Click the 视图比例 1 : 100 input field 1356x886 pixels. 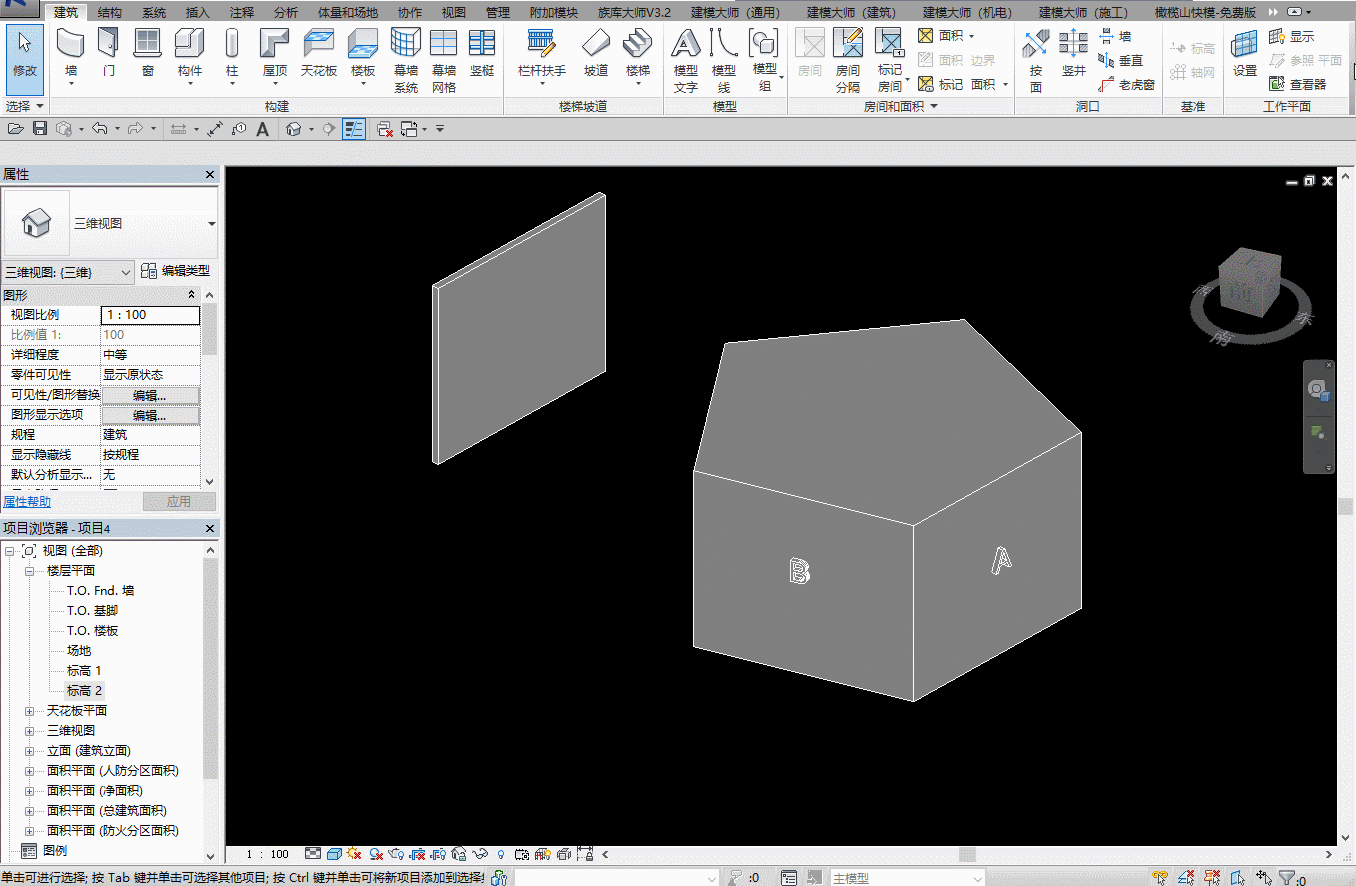click(x=150, y=315)
